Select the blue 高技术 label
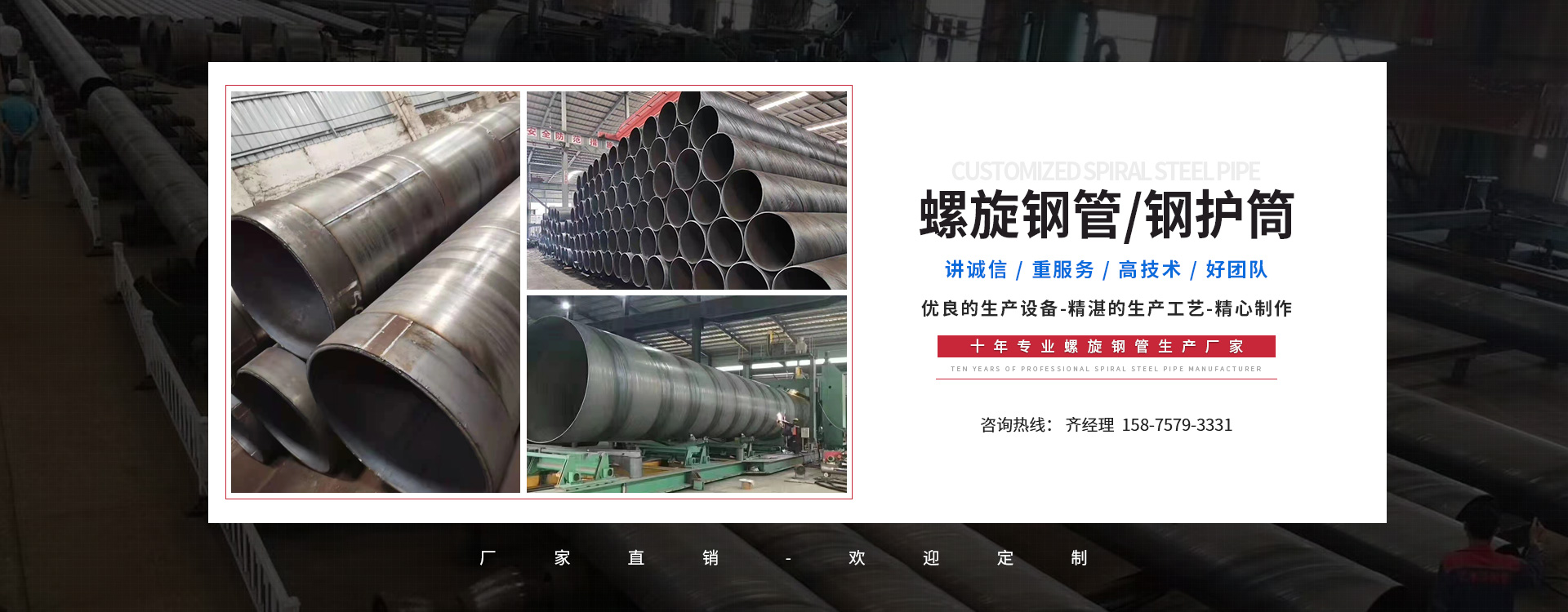 coord(1149,270)
